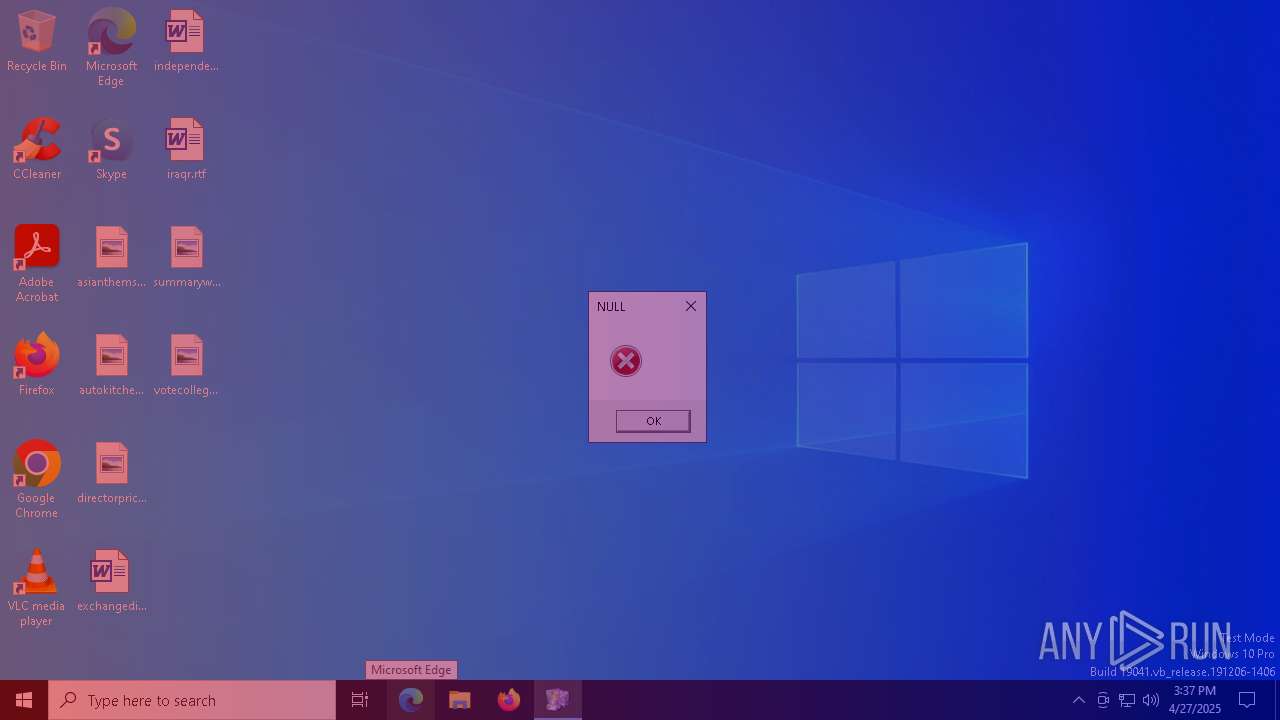The height and width of the screenshot is (720, 1280).
Task: Select the independe... Word document icon
Action: coord(186,40)
